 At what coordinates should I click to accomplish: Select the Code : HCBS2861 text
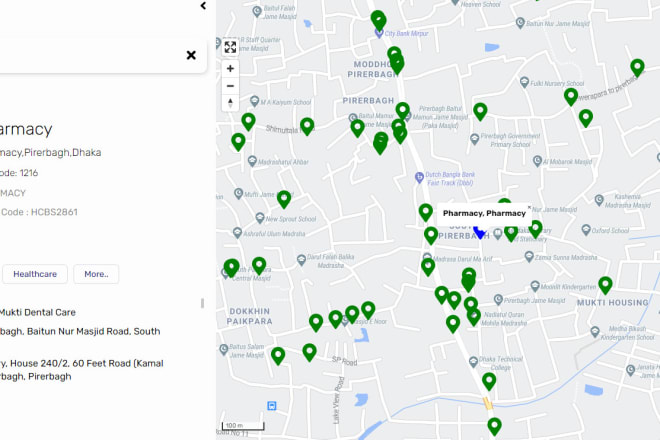pos(39,212)
